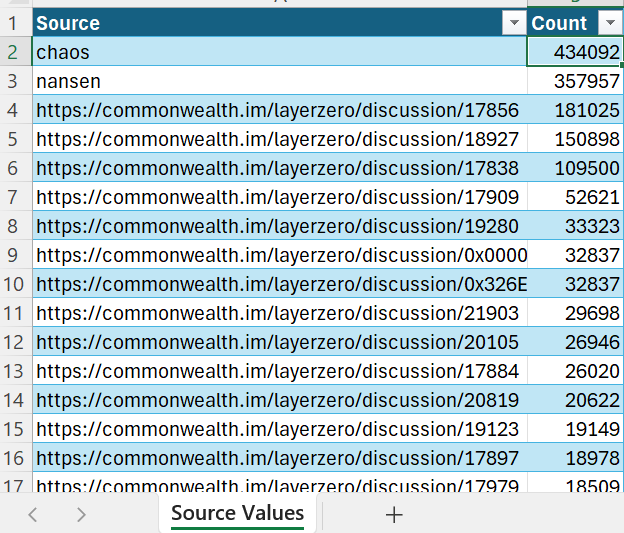Select row 9 via its row header
Viewport: 624px width, 533px height.
point(16,255)
